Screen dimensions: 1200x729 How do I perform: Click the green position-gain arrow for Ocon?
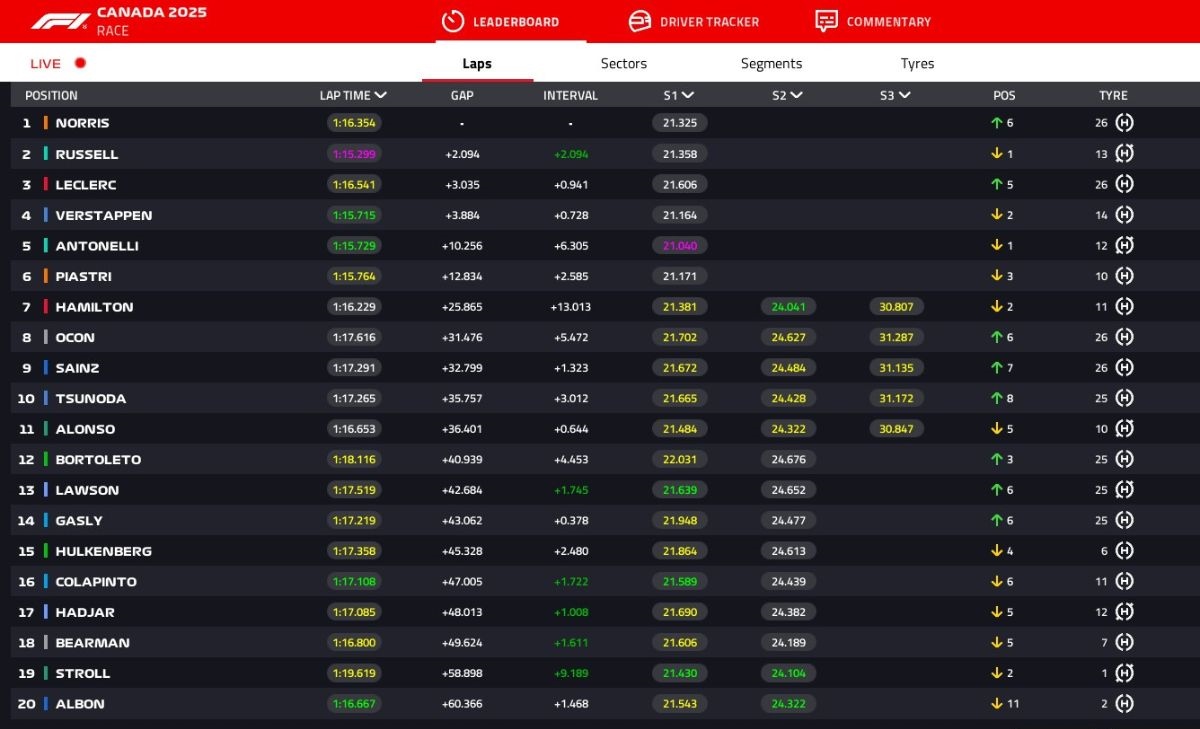coord(996,338)
